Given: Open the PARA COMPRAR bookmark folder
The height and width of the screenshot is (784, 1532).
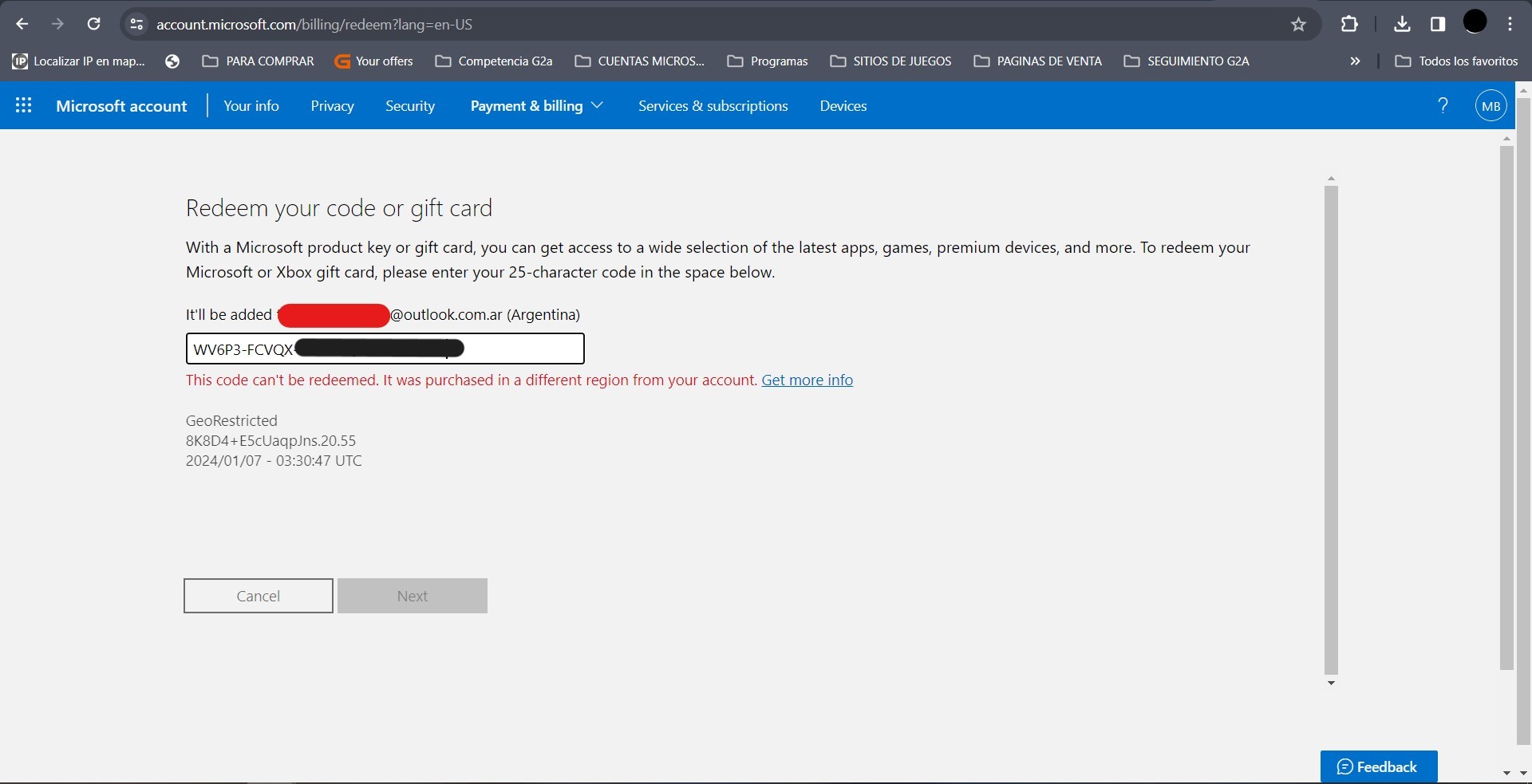Looking at the screenshot, I should [x=259, y=61].
